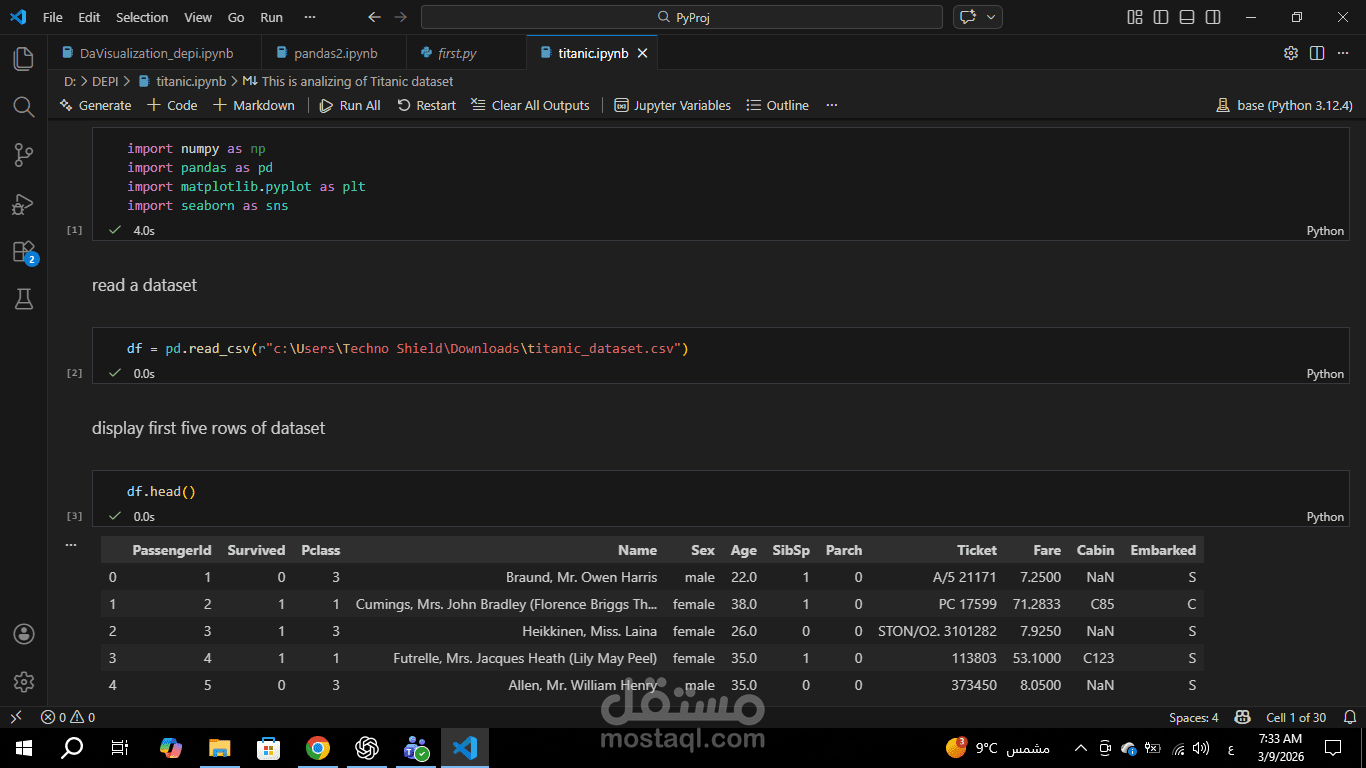Viewport: 1366px width, 768px height.
Task: Toggle the Primary Side Bar visibility
Action: point(1161,17)
